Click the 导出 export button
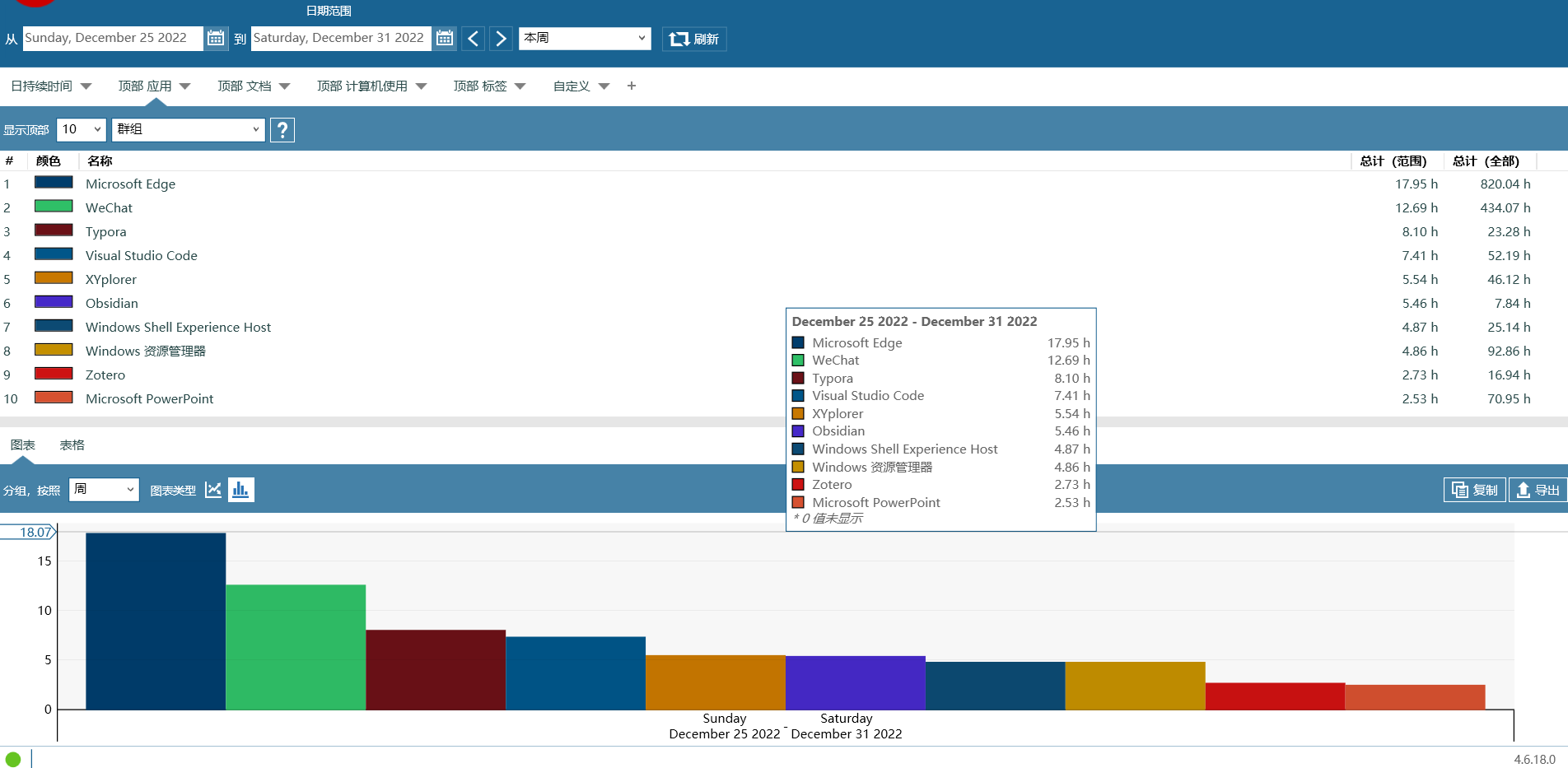Image resolution: width=1568 pixels, height=768 pixels. click(1538, 490)
